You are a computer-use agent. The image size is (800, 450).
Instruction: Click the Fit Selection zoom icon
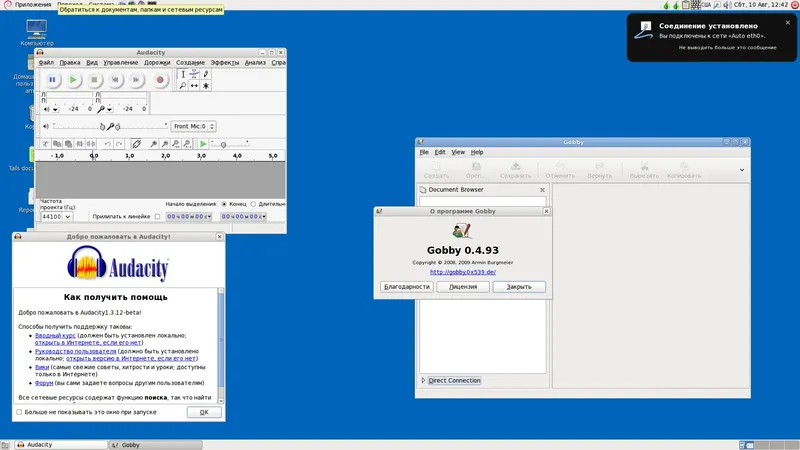tap(176, 144)
